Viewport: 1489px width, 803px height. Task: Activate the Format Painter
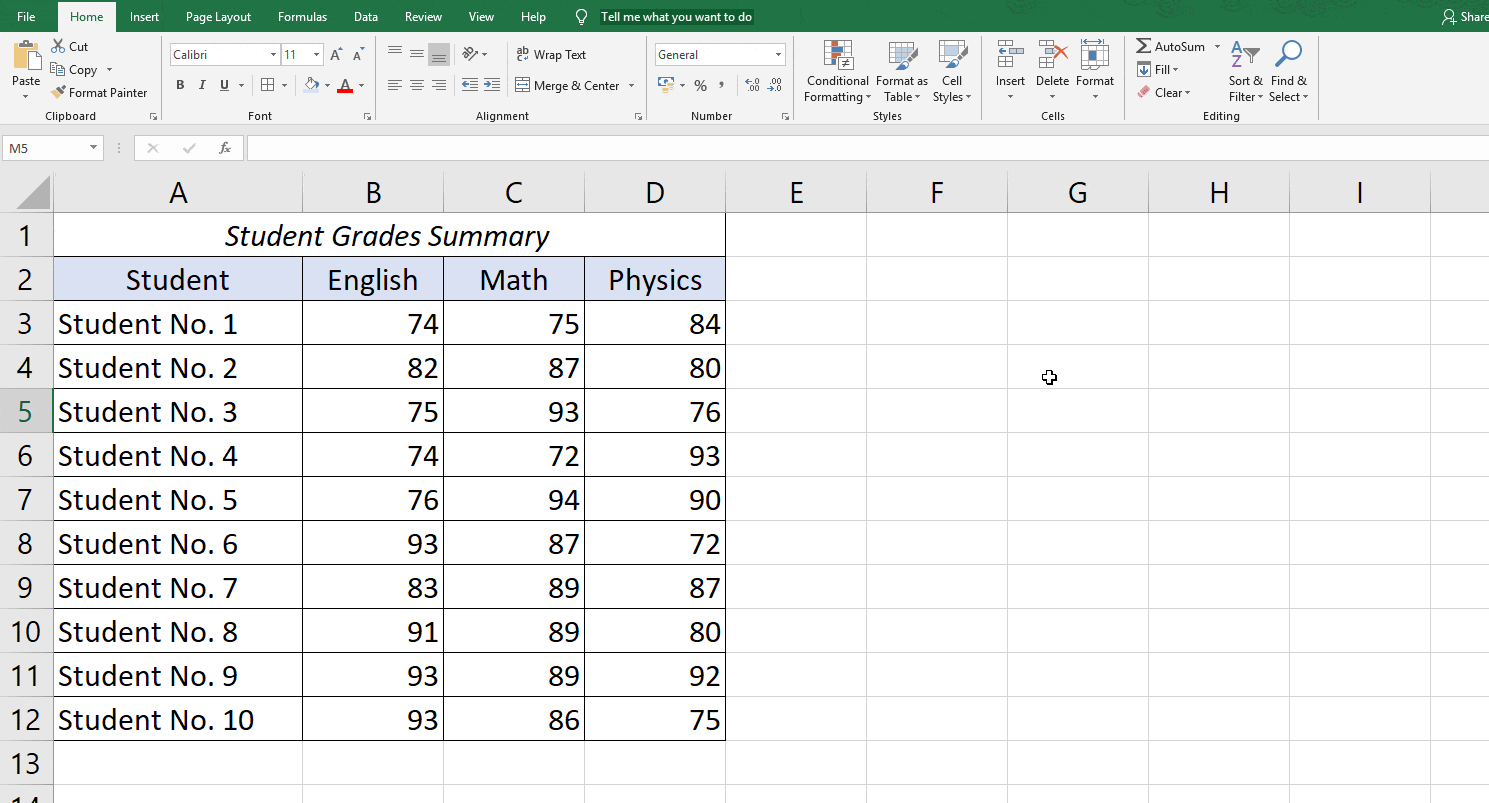click(x=100, y=92)
